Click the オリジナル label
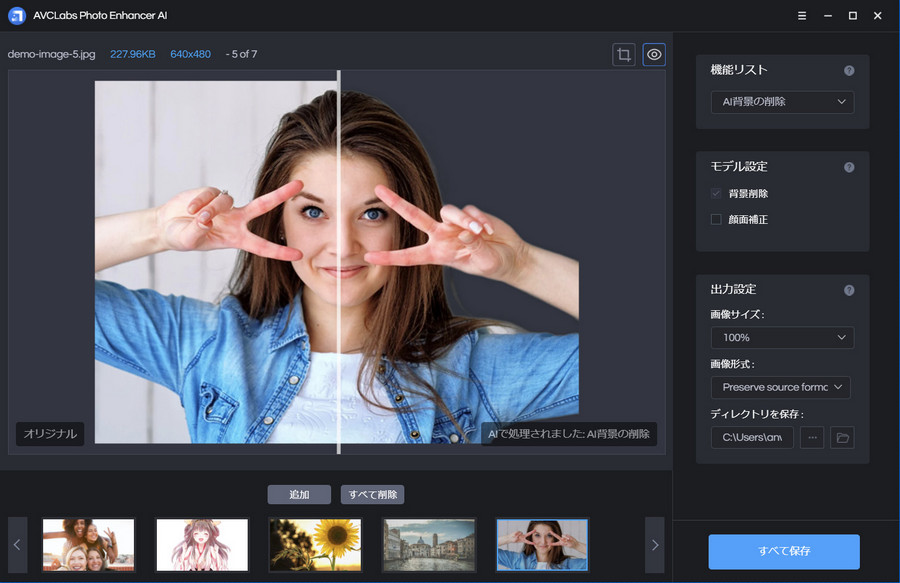 tap(50, 434)
